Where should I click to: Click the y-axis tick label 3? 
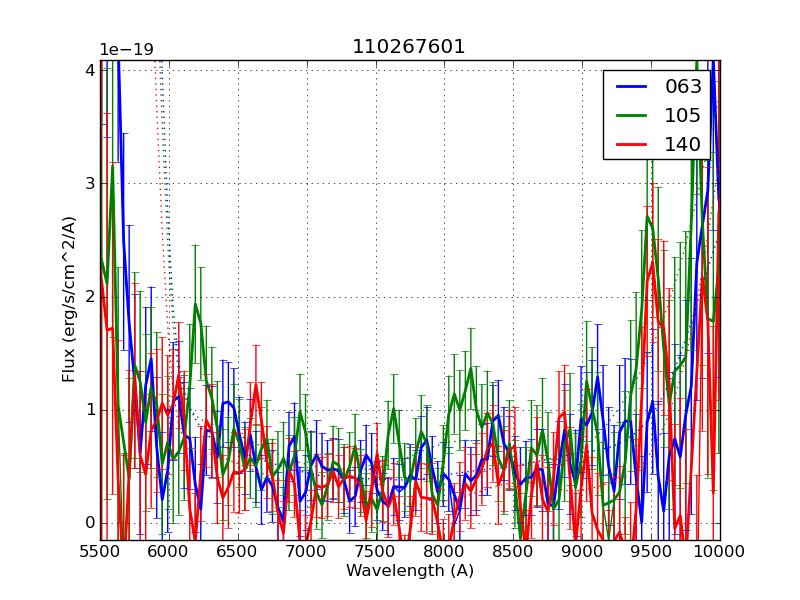pos(90,184)
